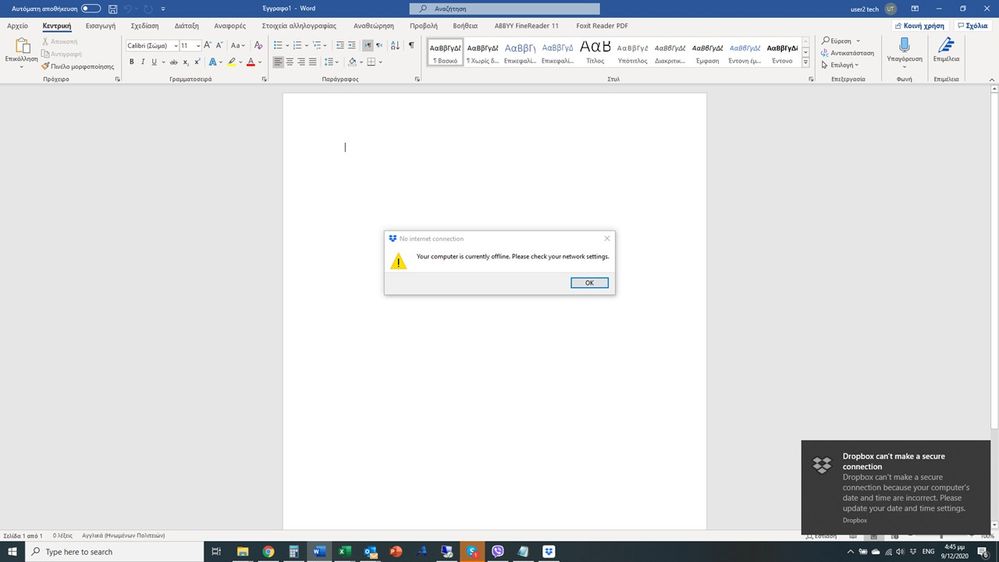
Task: Toggle the AutoSave (Αυτόματη αποθήκευση) switch
Action: pyautogui.click(x=90, y=8)
